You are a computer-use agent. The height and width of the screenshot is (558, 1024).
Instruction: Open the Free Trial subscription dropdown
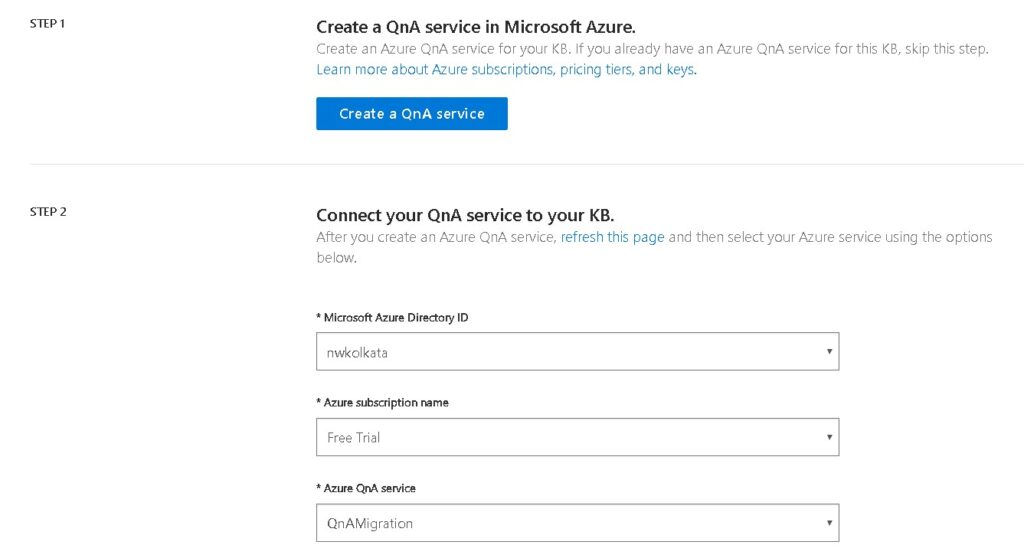[577, 437]
